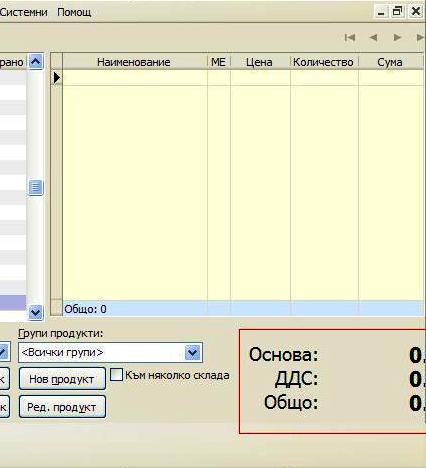The width and height of the screenshot is (426, 468).
Task: Select the current row indicator arrow
Action: pyautogui.click(x=57, y=78)
